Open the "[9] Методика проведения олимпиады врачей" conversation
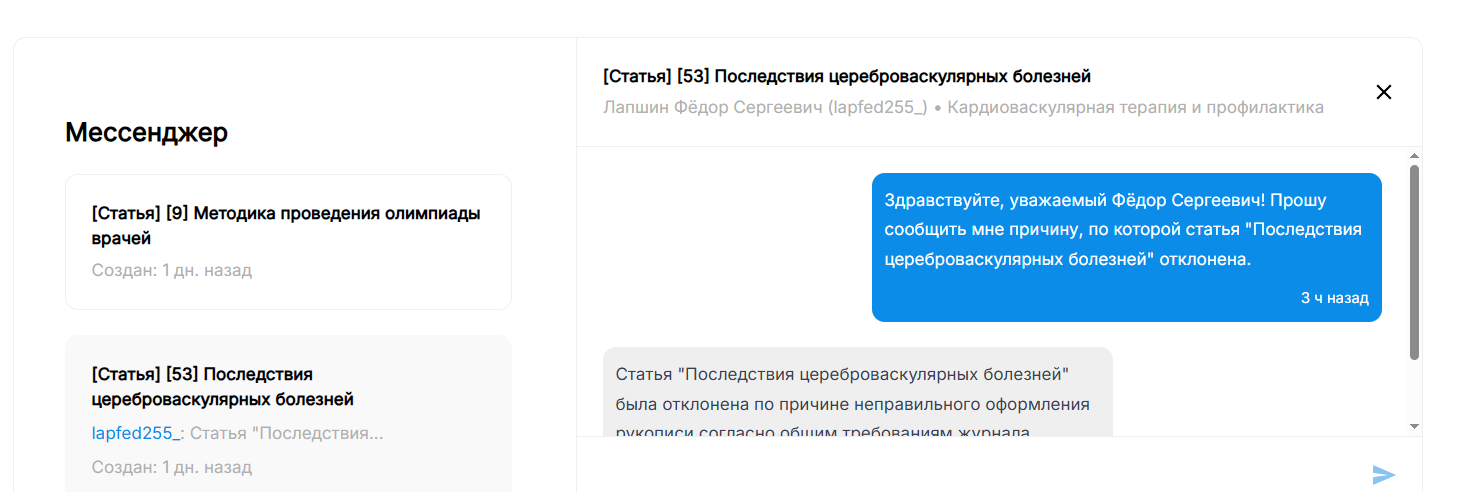The image size is (1462, 492). pos(287,226)
